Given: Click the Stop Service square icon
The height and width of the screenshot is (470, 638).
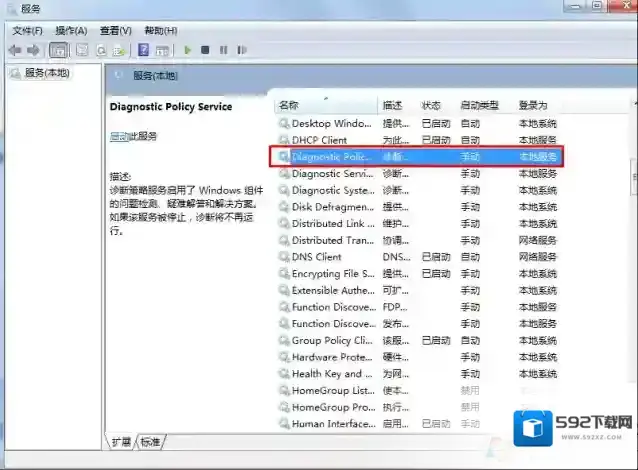Looking at the screenshot, I should [205, 50].
